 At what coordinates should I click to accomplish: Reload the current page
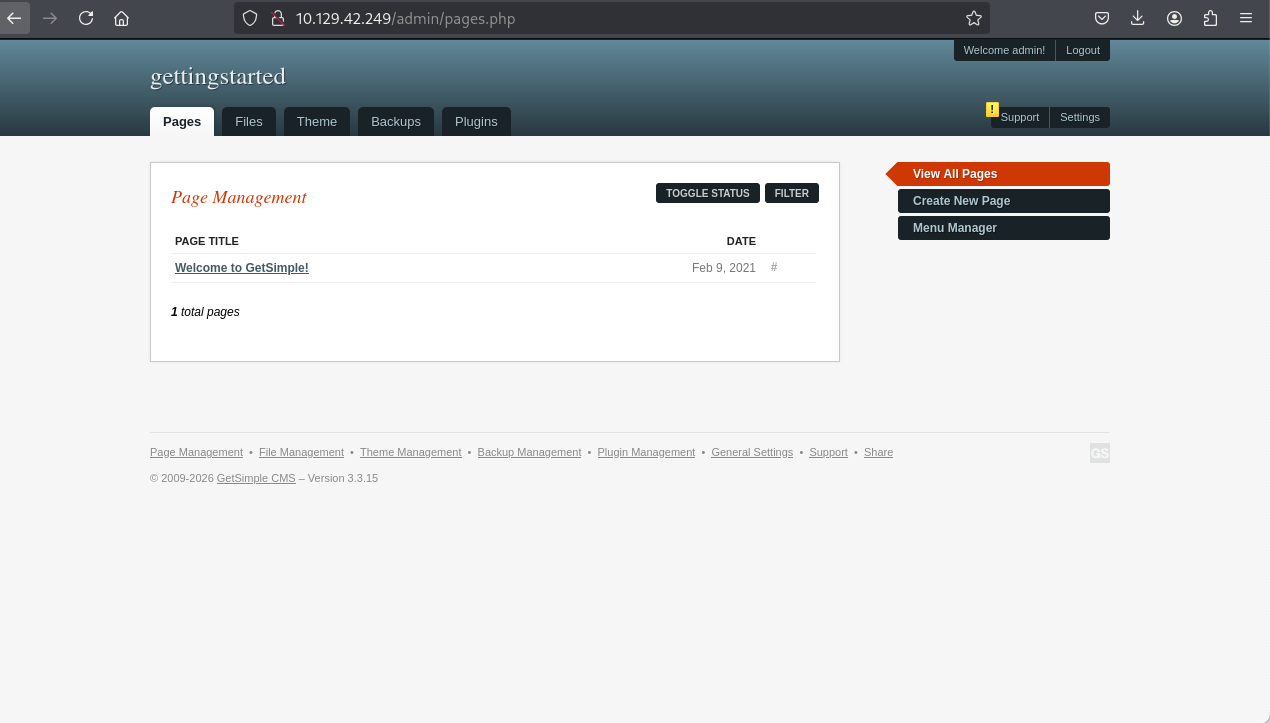pyautogui.click(x=86, y=18)
